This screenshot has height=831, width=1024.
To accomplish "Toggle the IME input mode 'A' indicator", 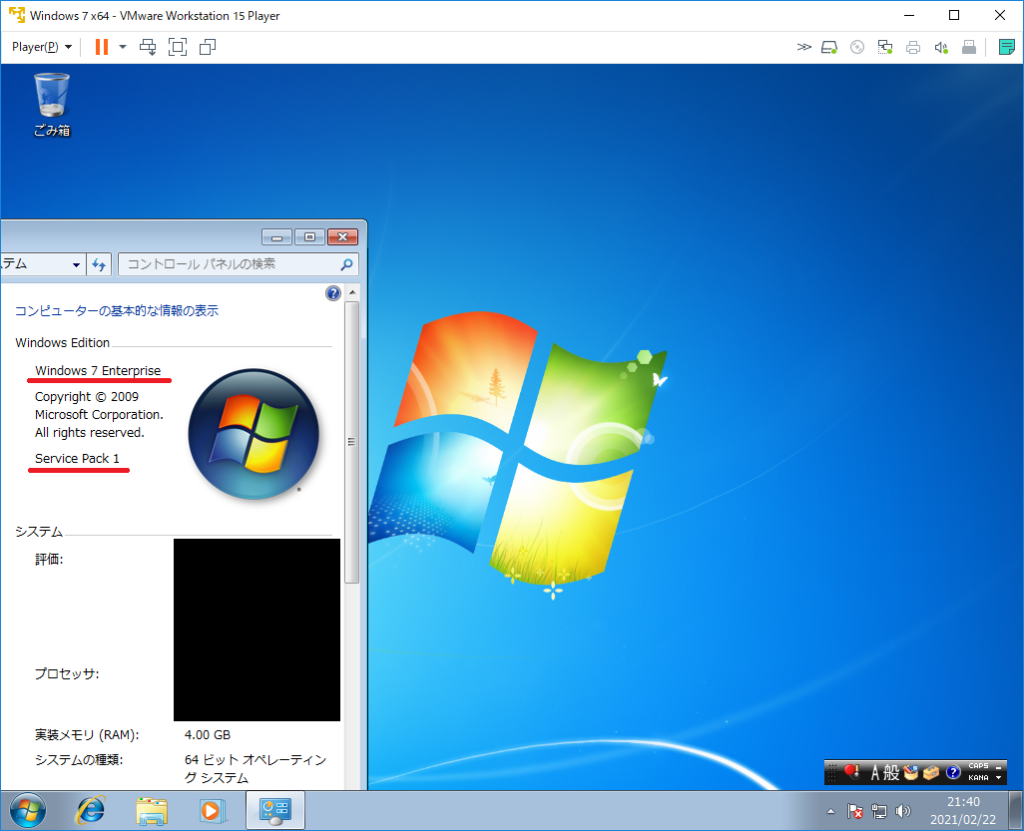I will tap(875, 772).
